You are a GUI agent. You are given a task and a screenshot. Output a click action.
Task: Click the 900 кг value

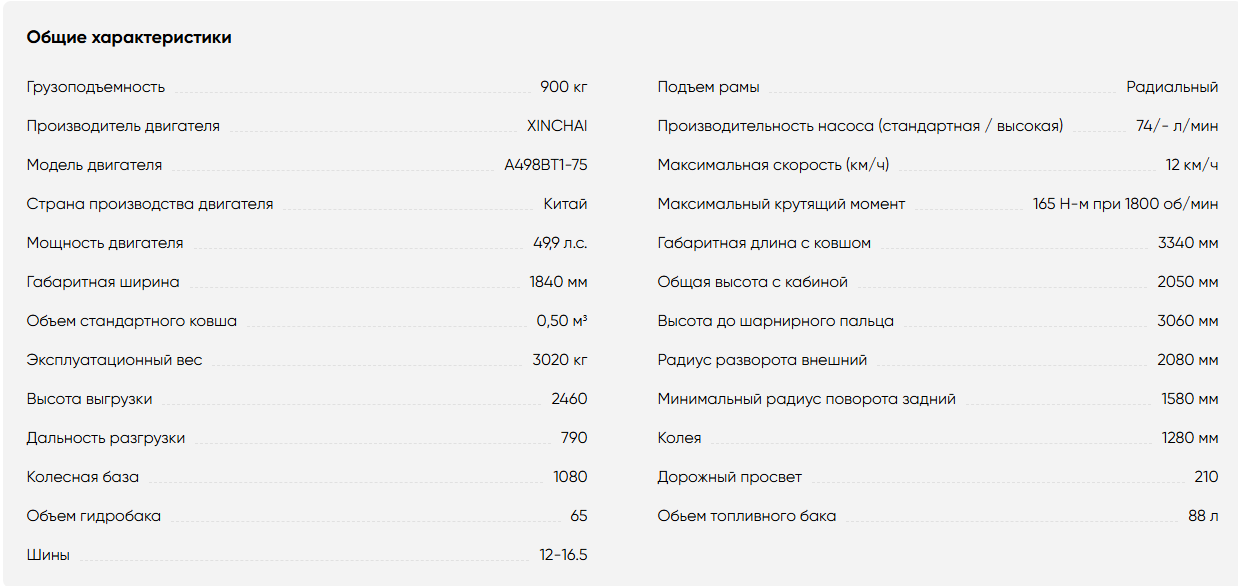pyautogui.click(x=564, y=87)
